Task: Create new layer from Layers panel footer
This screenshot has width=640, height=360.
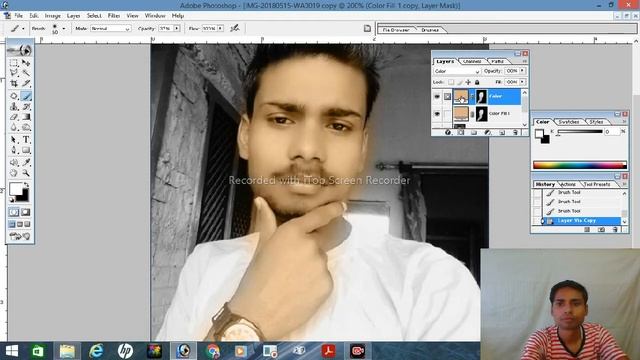Action: tap(502, 132)
